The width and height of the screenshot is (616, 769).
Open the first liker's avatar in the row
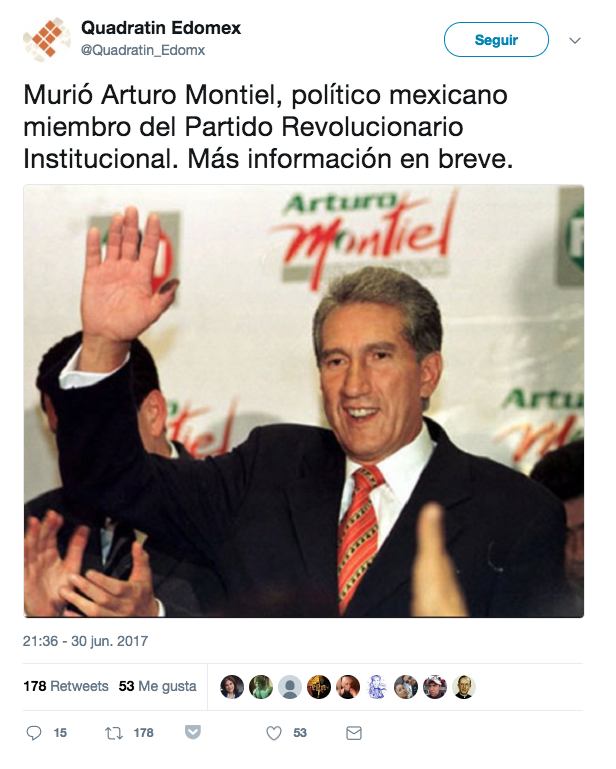coord(232,687)
